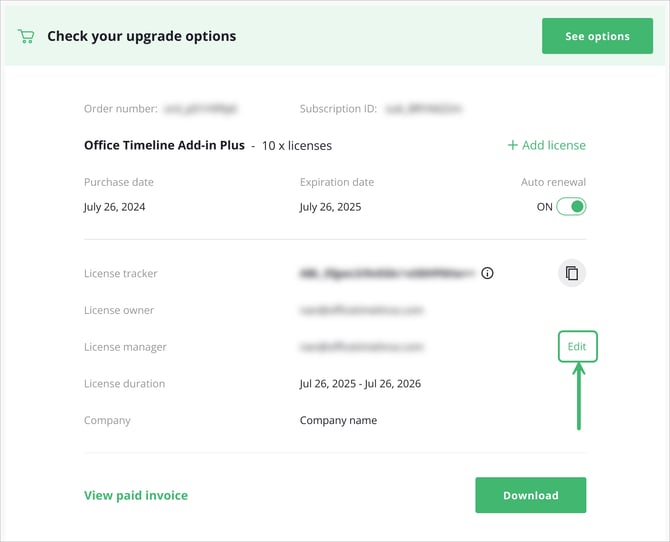
Task: Click the Add license link text
Action: [554, 145]
